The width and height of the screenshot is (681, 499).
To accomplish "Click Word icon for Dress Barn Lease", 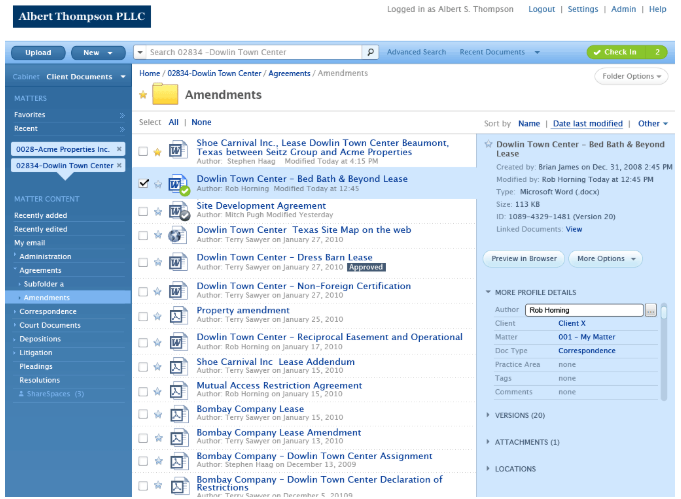I will [x=178, y=262].
